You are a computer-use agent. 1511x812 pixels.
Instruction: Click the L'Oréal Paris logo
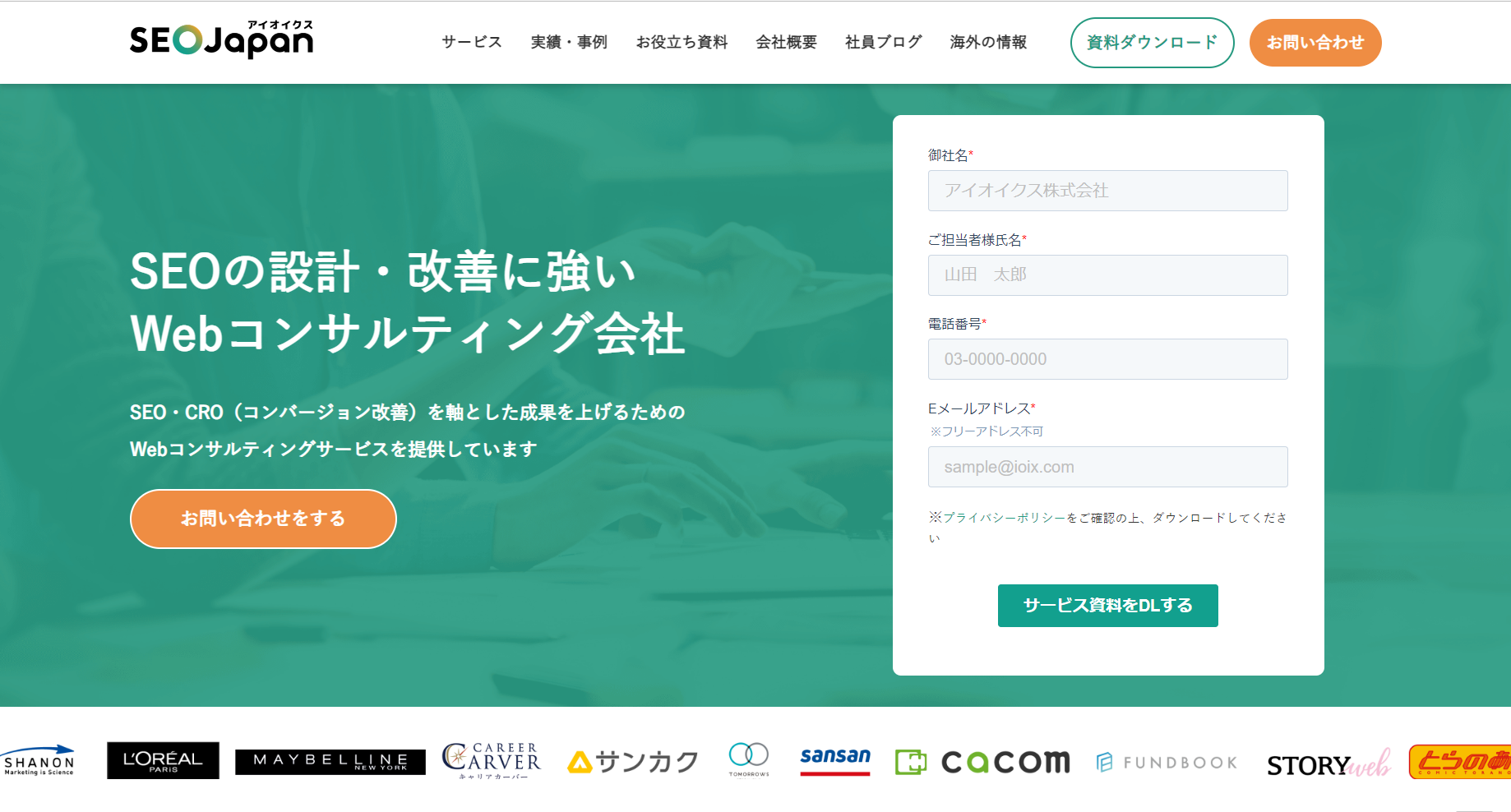[163, 760]
